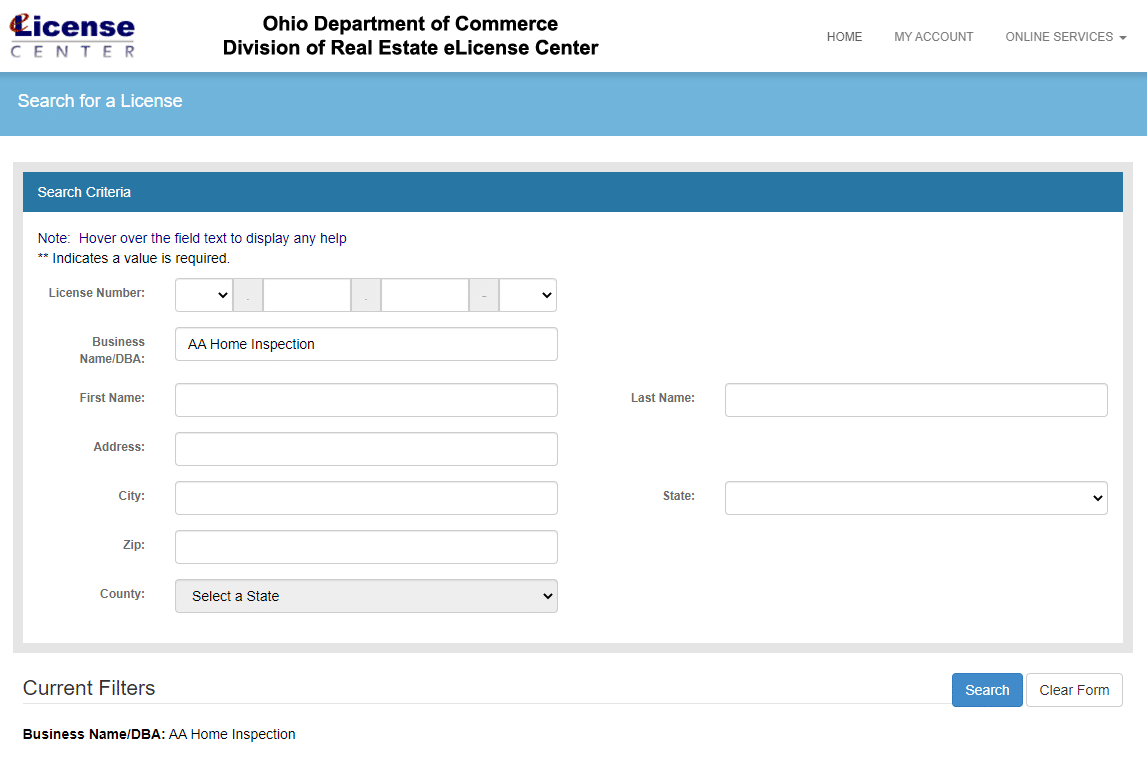Click the AA Home Inspection filter text
Viewport: 1147px width, 757px height.
click(x=232, y=733)
